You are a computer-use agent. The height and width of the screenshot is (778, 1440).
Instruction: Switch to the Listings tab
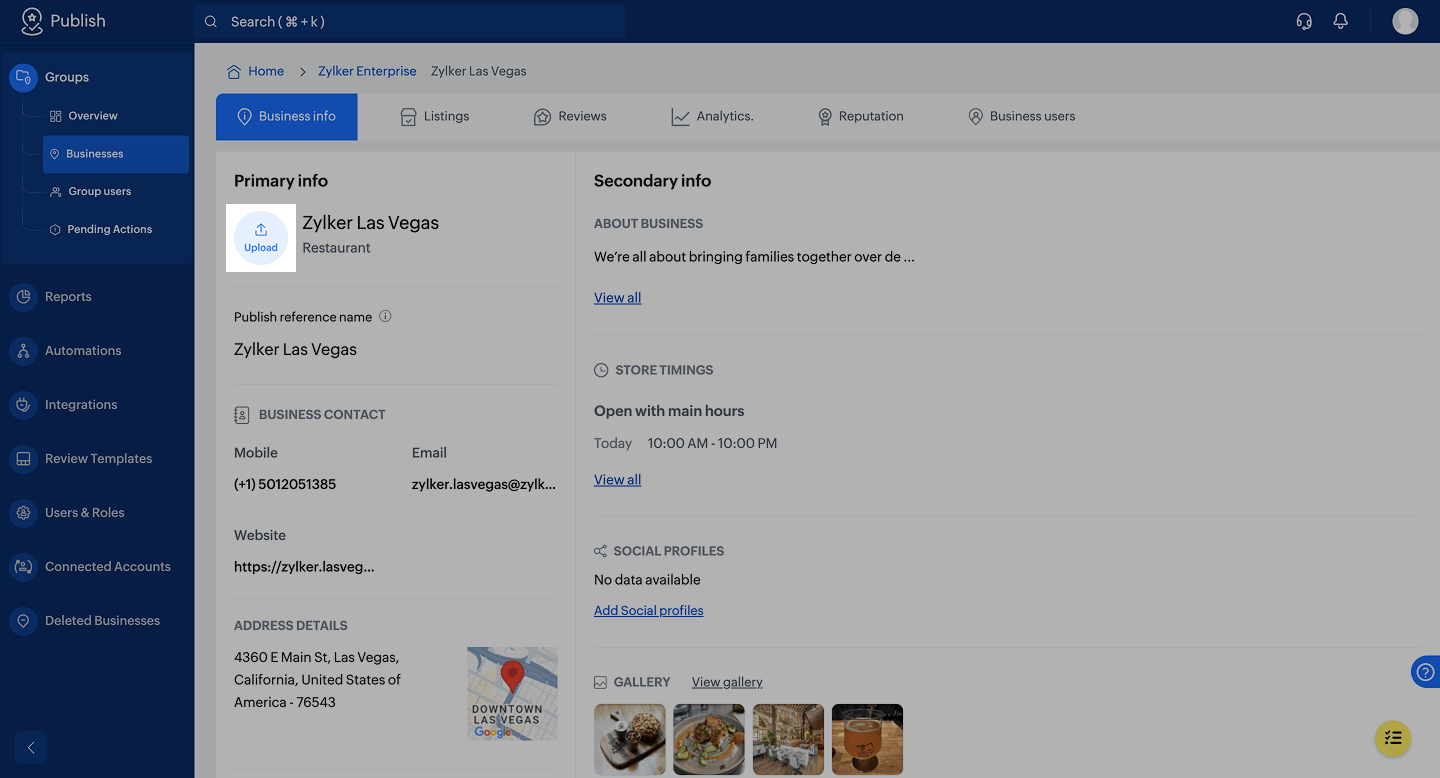tap(435, 117)
